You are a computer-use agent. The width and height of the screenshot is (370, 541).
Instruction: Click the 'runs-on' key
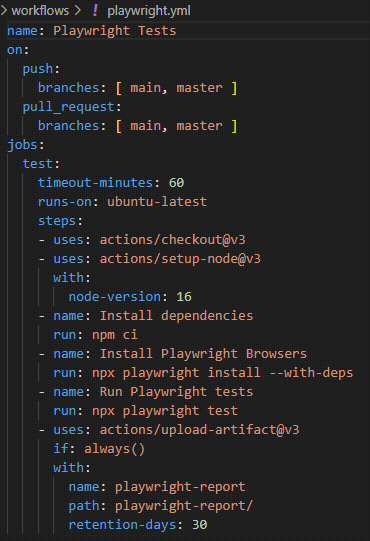[x=65, y=201]
